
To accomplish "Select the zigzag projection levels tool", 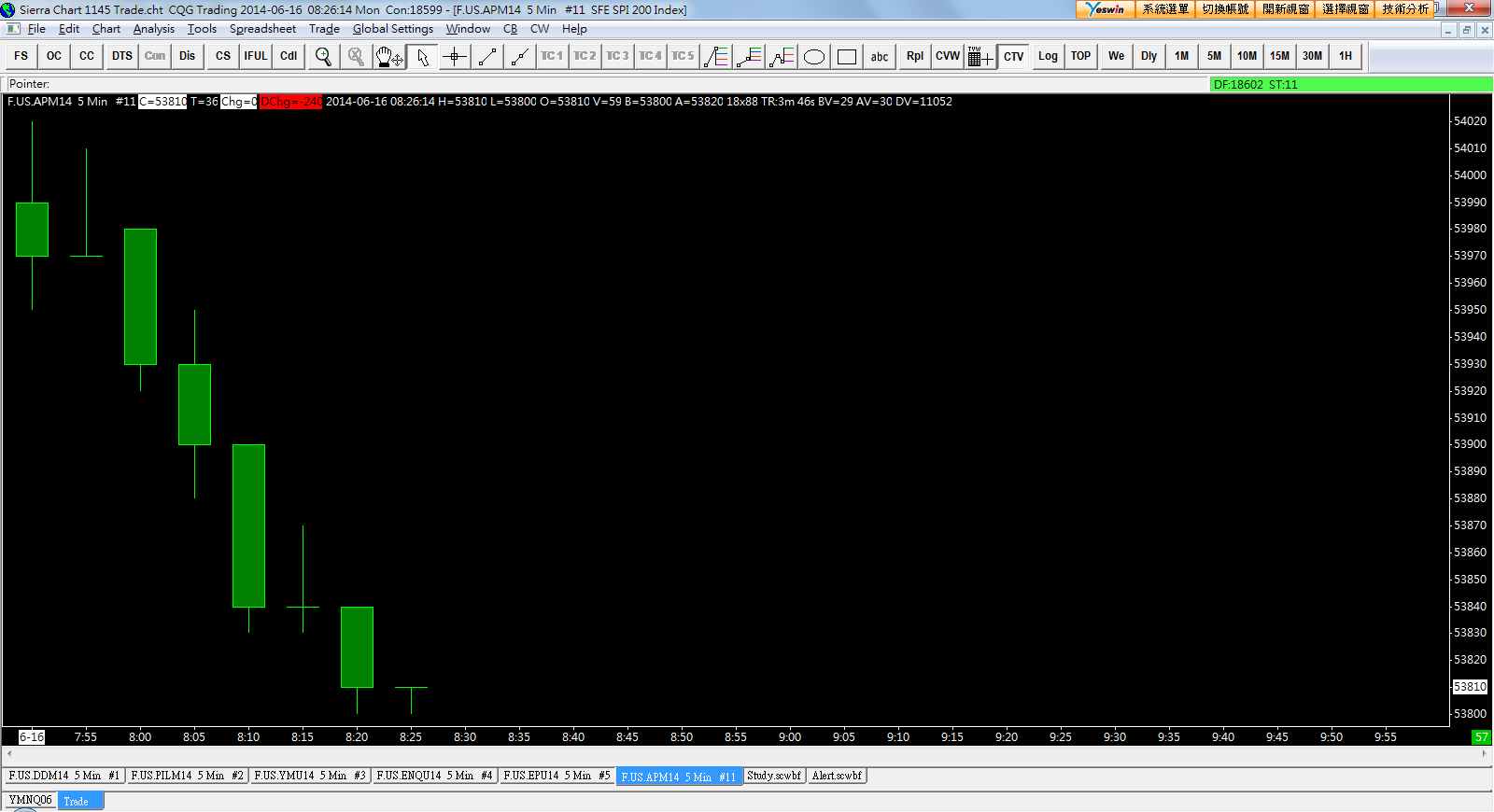I will (782, 56).
